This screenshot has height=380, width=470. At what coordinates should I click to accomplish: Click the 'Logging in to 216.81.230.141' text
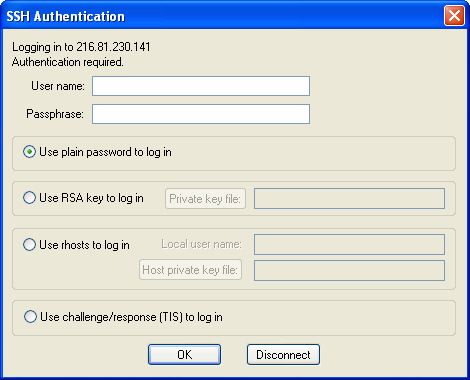pos(81,47)
